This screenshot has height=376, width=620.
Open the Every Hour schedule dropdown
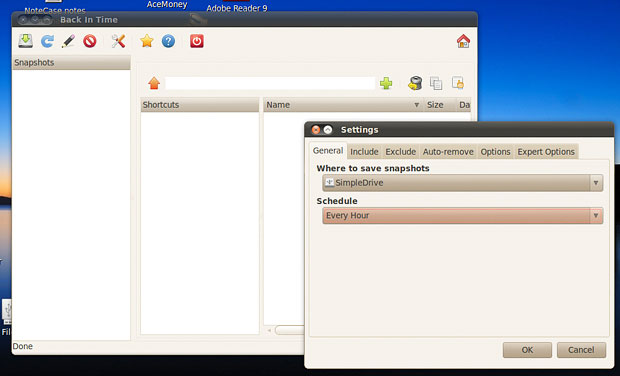point(463,216)
